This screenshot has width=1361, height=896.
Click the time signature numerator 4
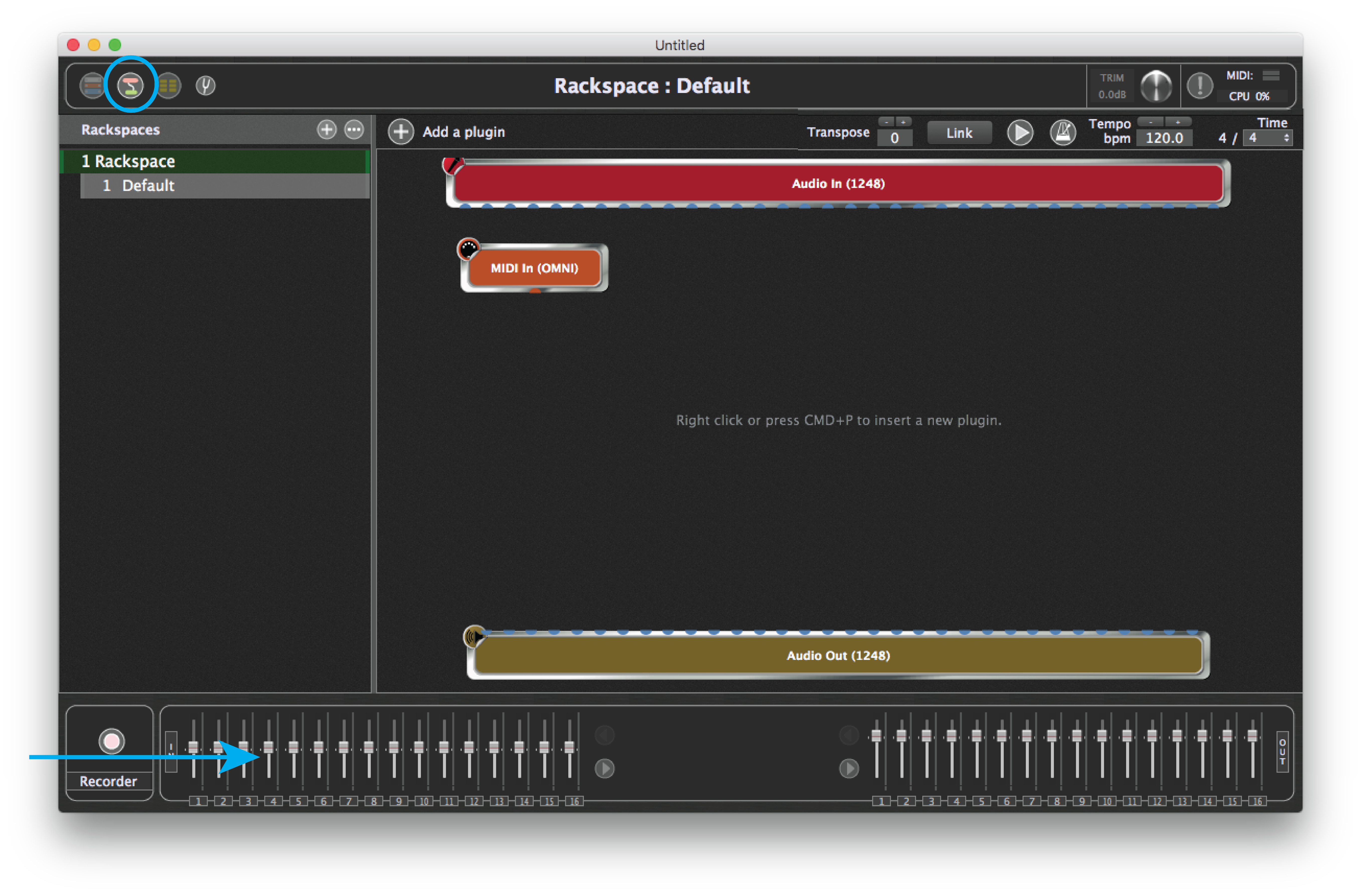[1222, 138]
